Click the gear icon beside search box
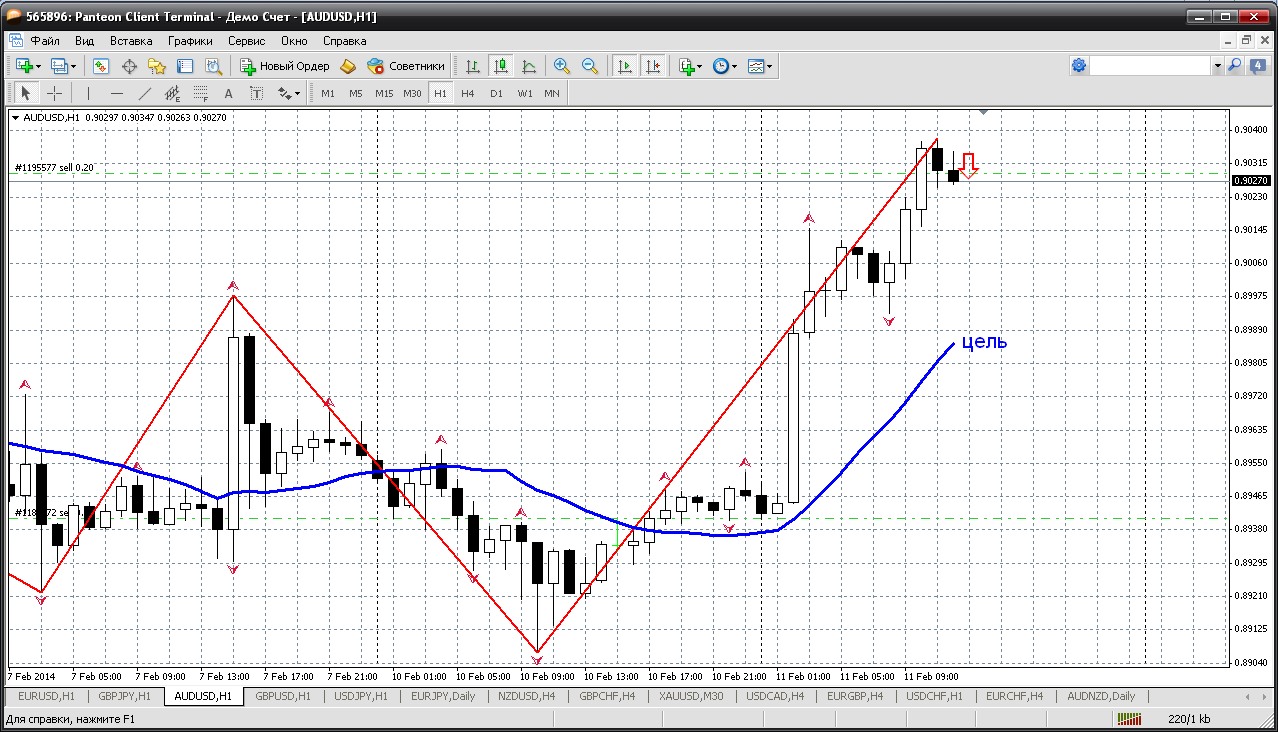1278x732 pixels. click(x=1079, y=66)
